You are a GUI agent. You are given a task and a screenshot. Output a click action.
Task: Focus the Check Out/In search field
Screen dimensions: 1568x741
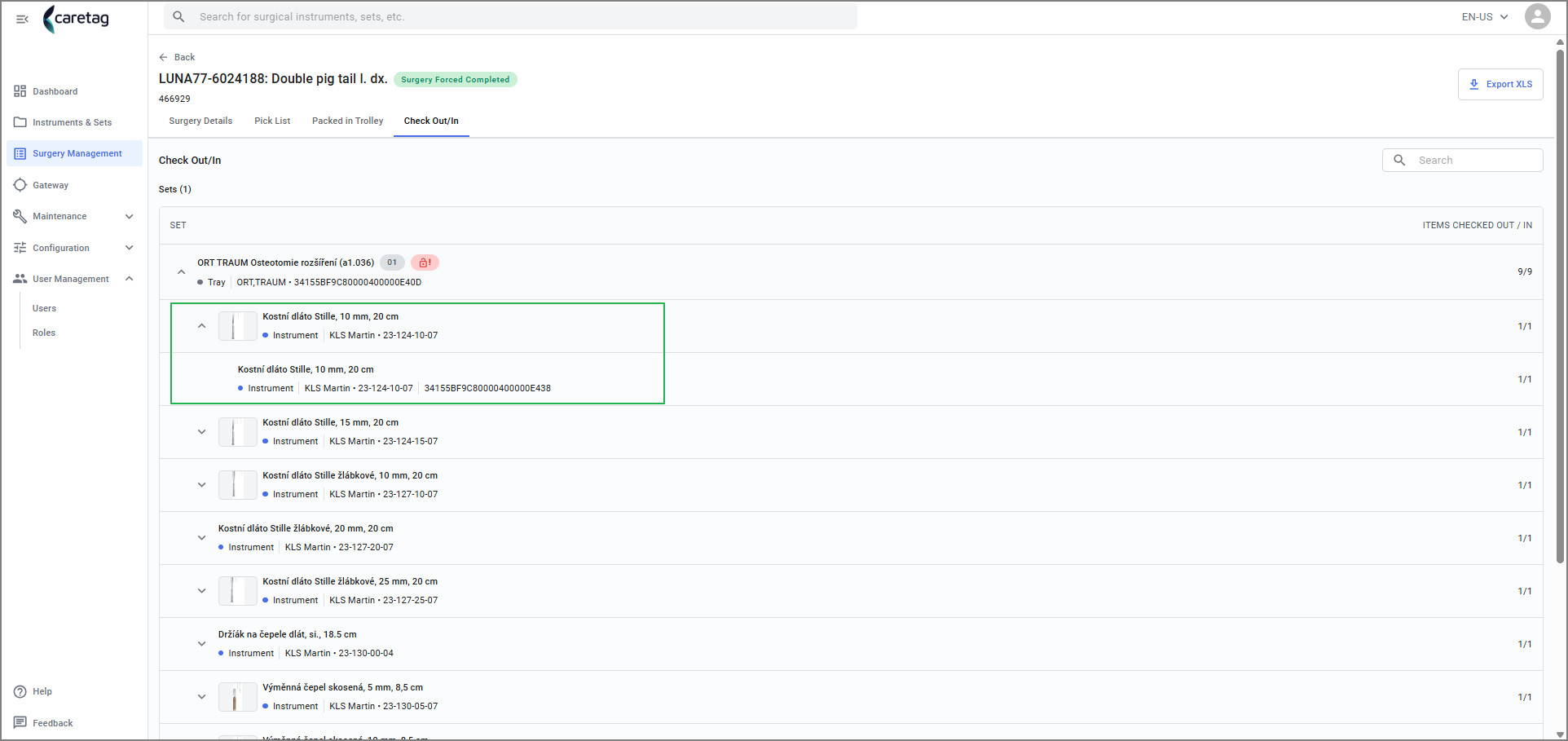(1463, 160)
